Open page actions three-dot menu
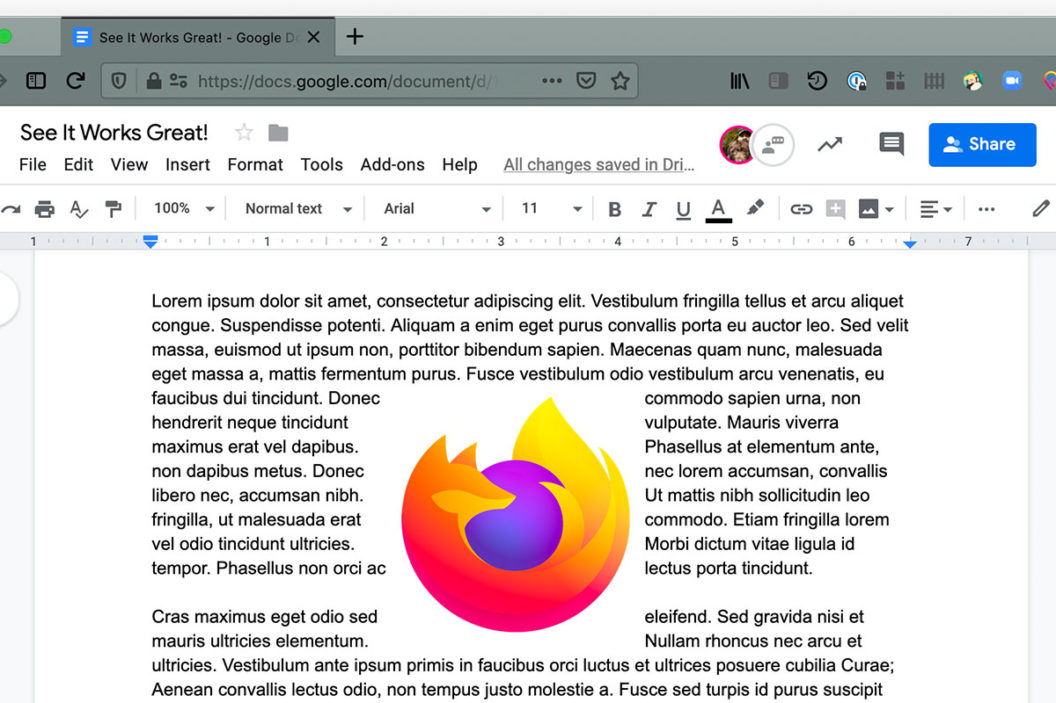1056x703 pixels. tap(552, 81)
